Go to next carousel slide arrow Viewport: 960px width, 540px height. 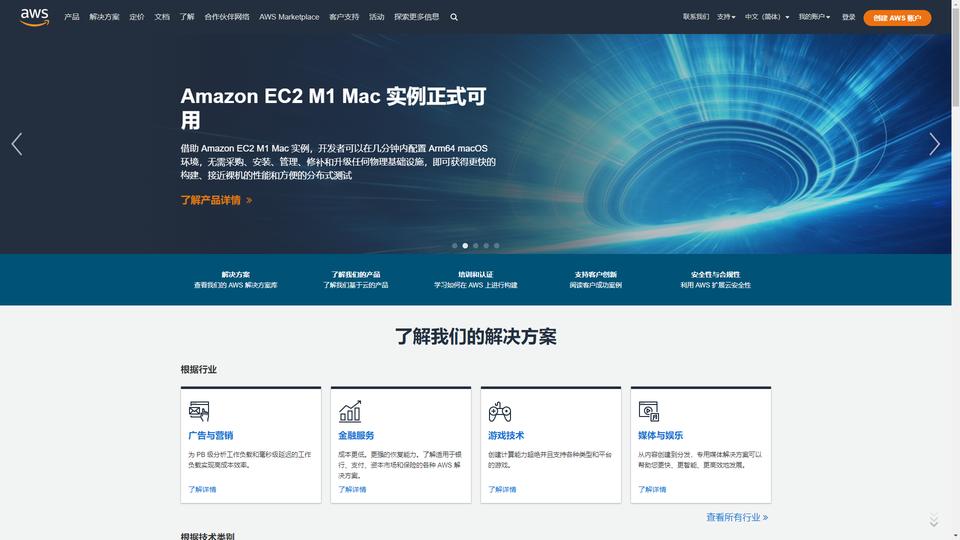click(x=934, y=144)
